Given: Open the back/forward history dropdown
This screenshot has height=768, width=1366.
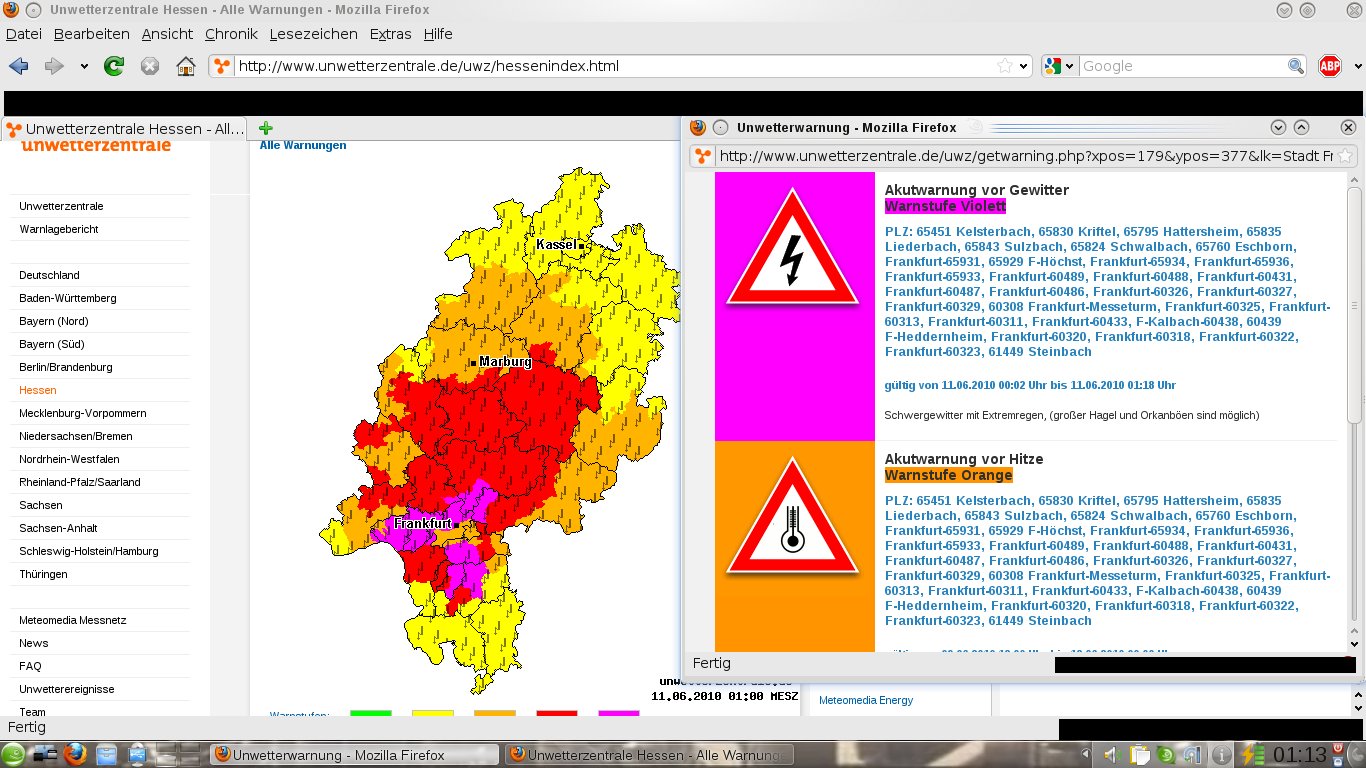Looking at the screenshot, I should pos(84,67).
